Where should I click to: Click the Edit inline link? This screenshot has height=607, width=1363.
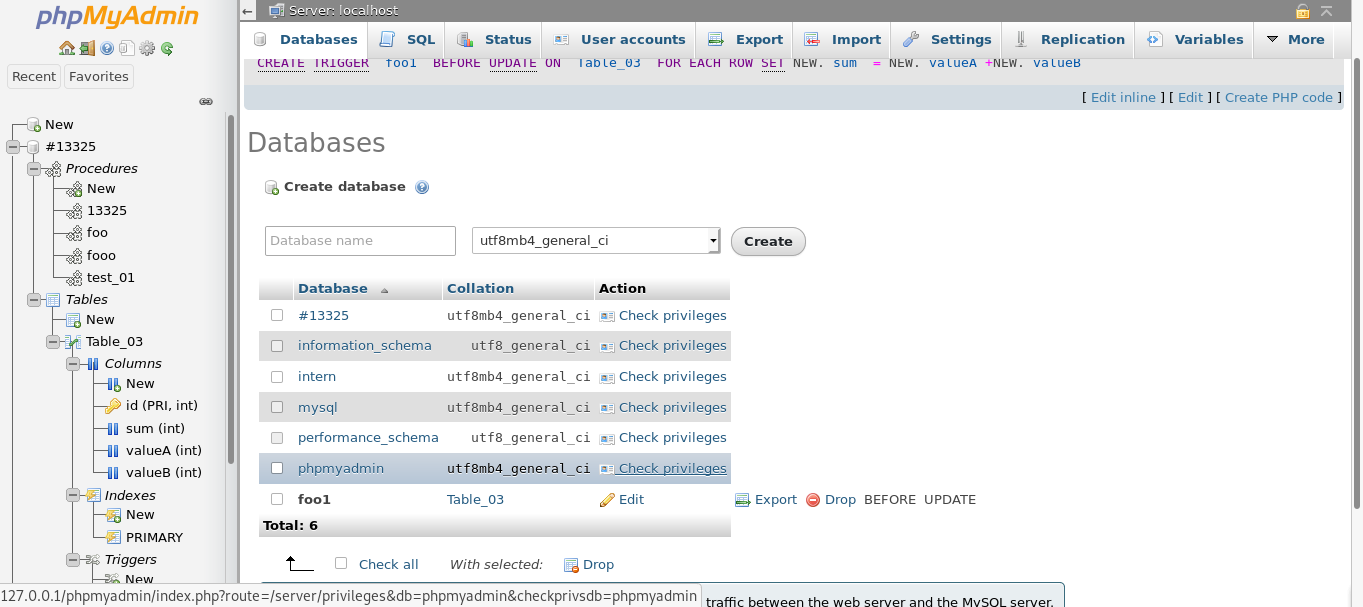[x=1123, y=97]
